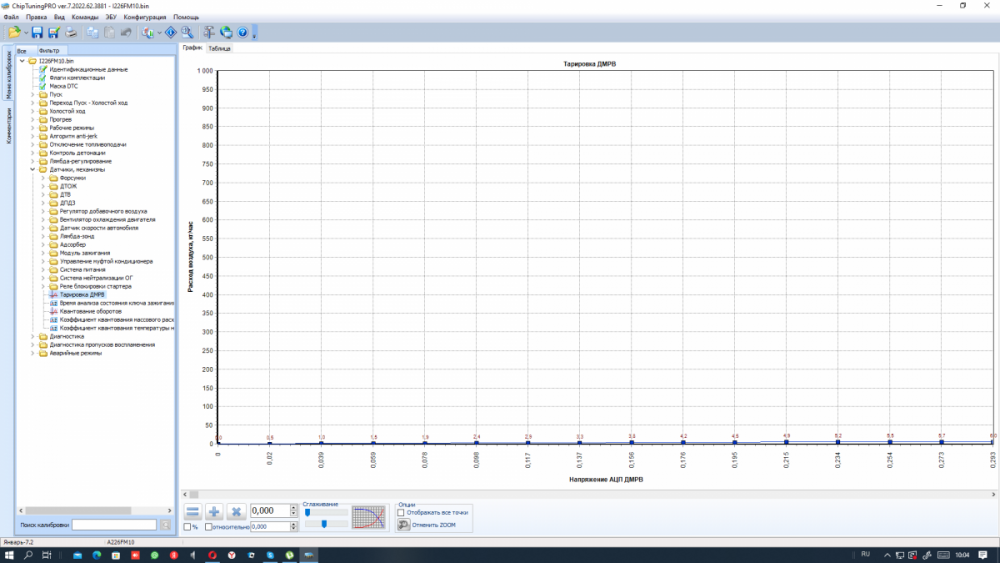Open the Конфигурация menu

(x=145, y=17)
